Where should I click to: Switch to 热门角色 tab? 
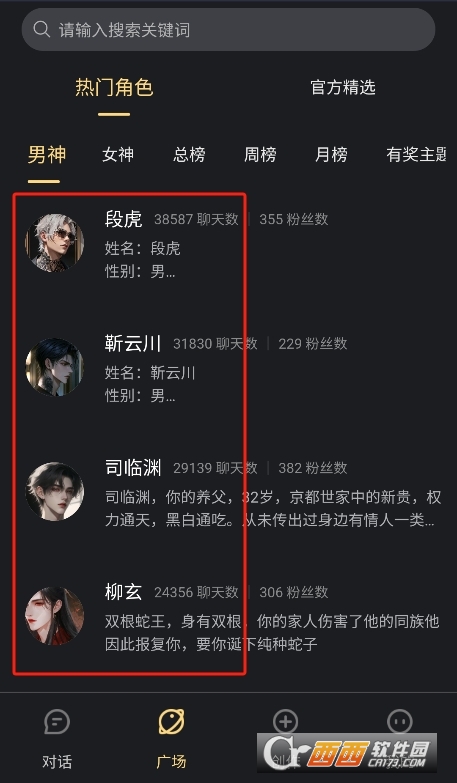[x=114, y=87]
